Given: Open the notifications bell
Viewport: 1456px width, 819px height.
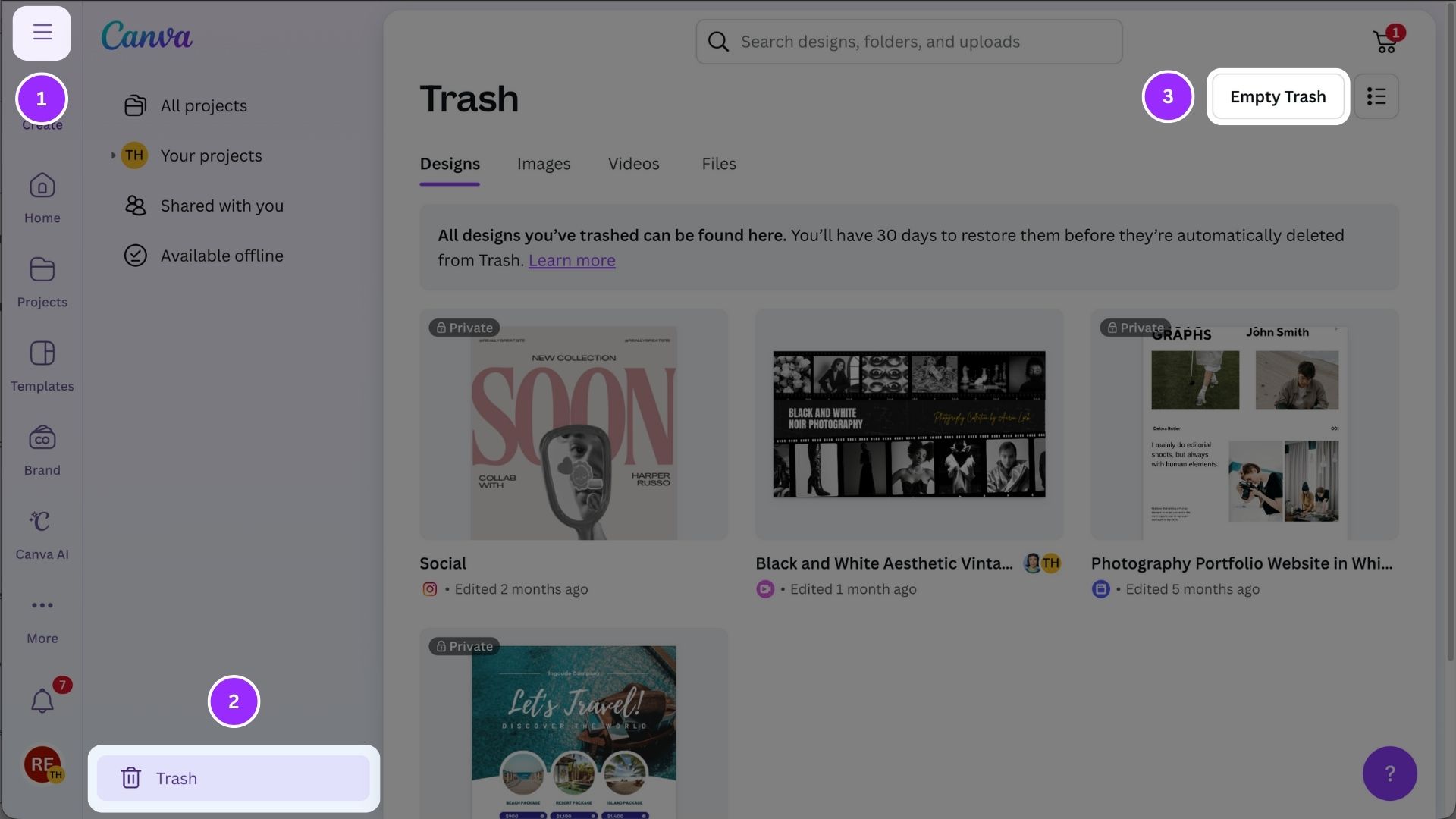Looking at the screenshot, I should [42, 701].
